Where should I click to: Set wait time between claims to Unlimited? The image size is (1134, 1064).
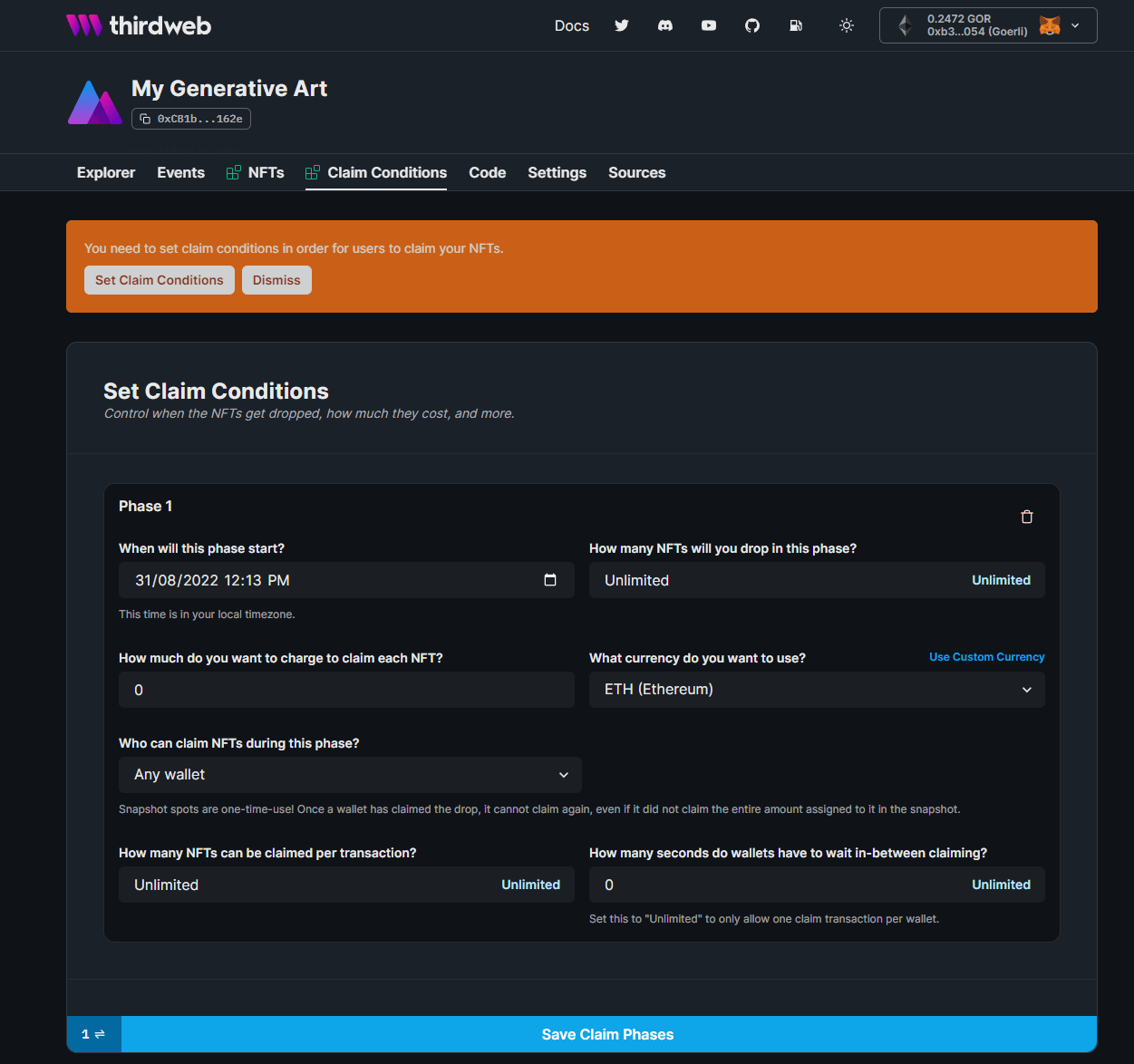(1001, 885)
